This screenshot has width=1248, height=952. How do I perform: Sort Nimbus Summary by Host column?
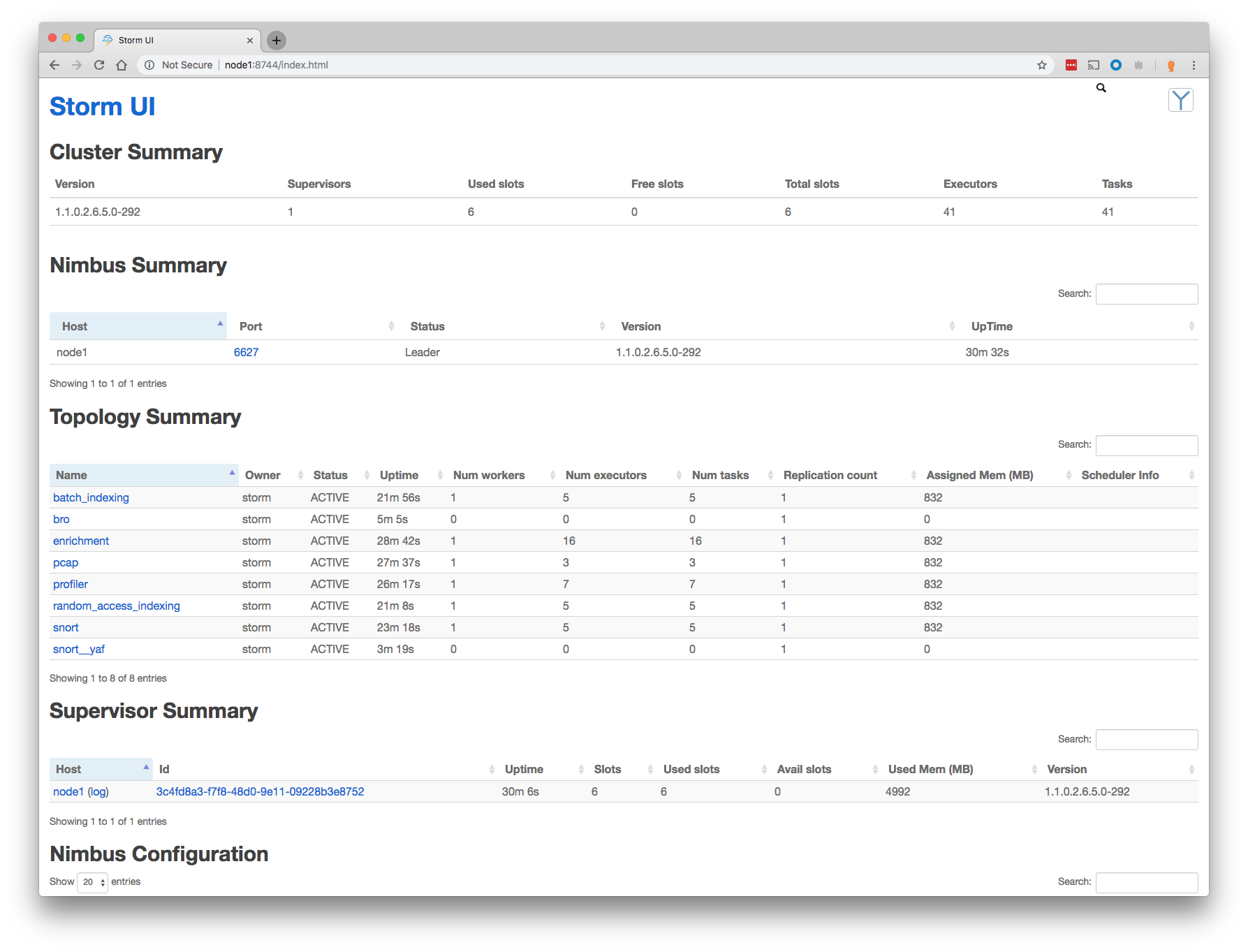click(x=138, y=326)
